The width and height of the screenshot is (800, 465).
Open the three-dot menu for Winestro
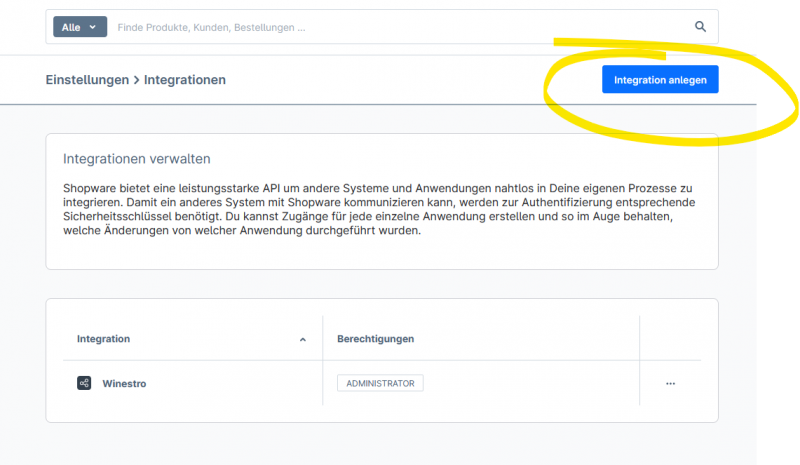point(670,383)
